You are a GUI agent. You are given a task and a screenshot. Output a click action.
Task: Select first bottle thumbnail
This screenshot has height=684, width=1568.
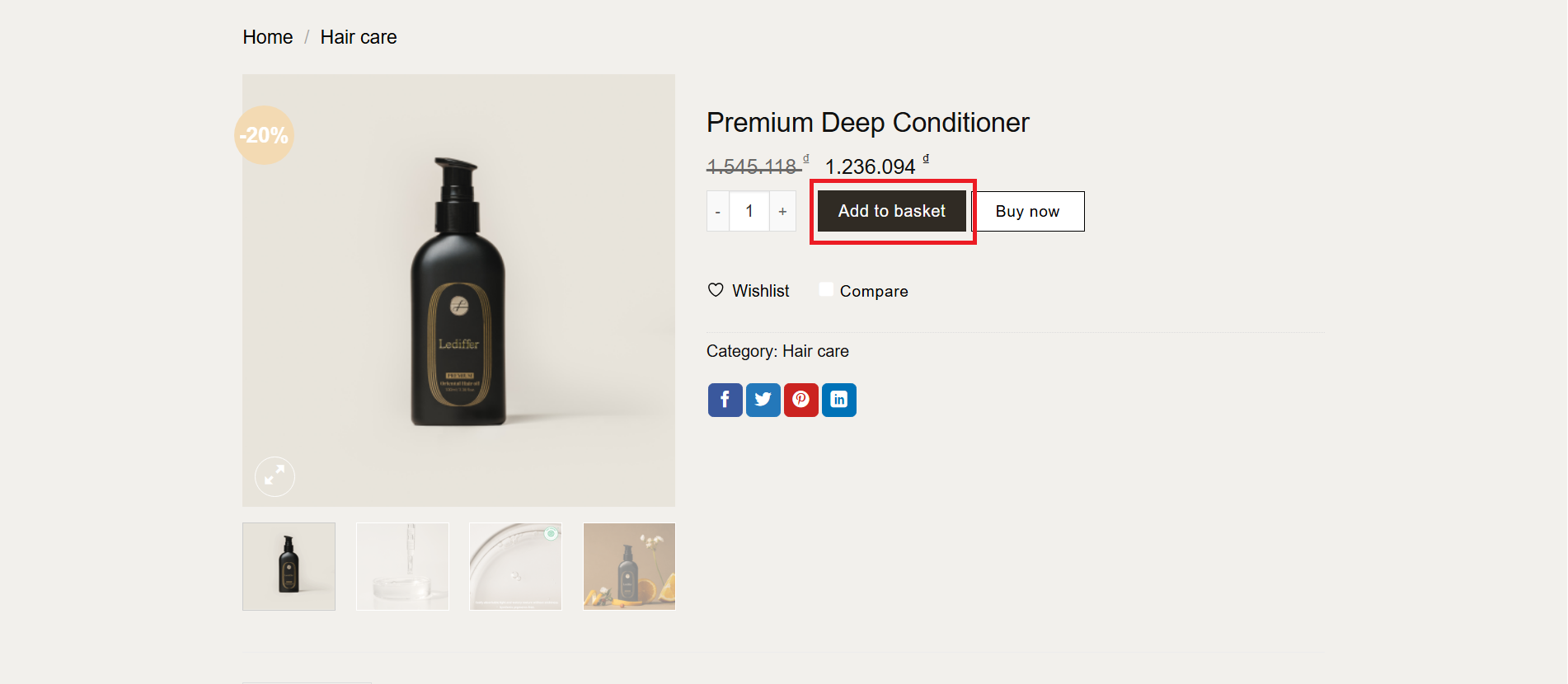pyautogui.click(x=289, y=566)
